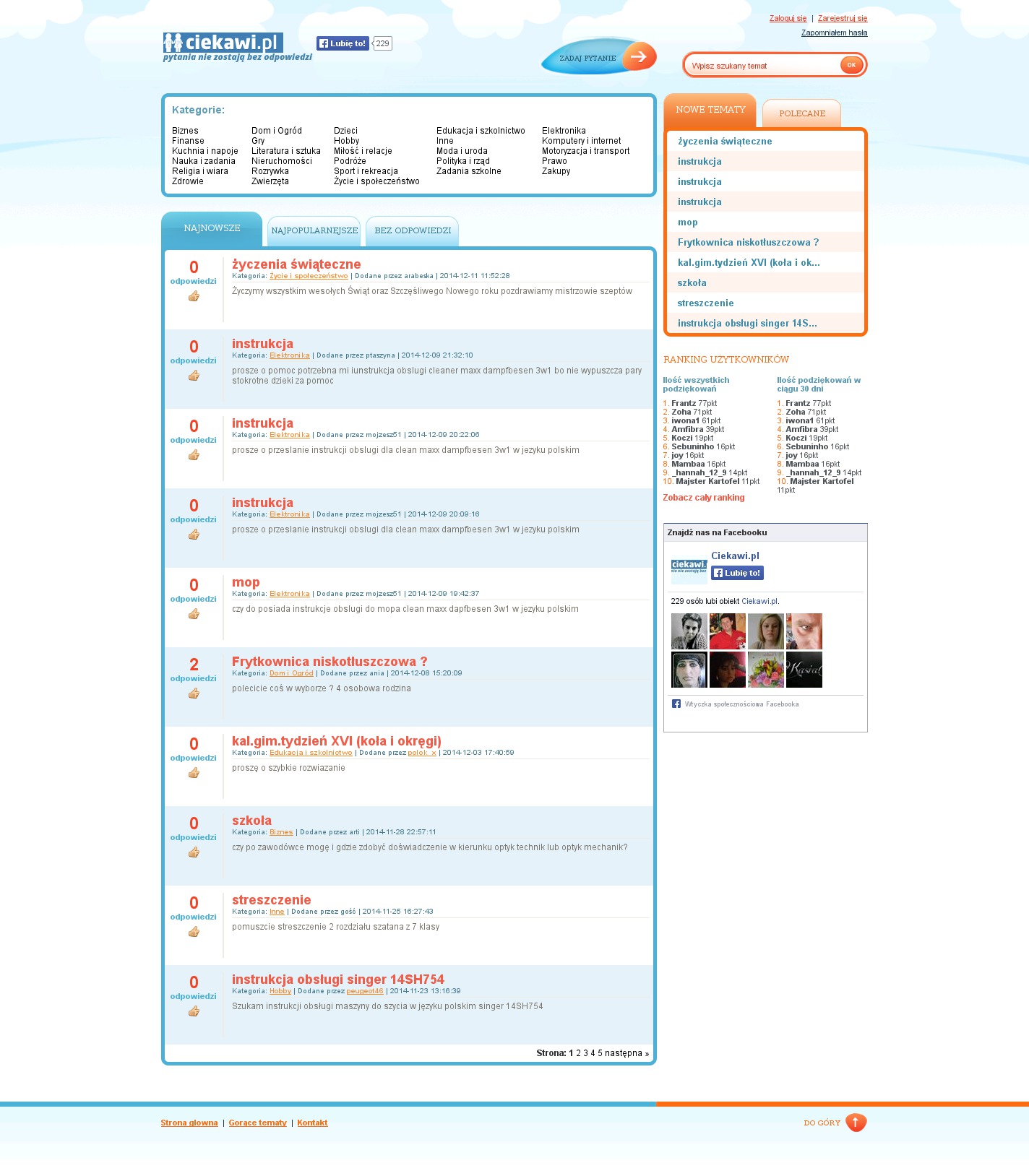Click the 'Ciekawi.pl' Facebook page title
Image resolution: width=1029 pixels, height=1176 pixels.
[x=735, y=556]
